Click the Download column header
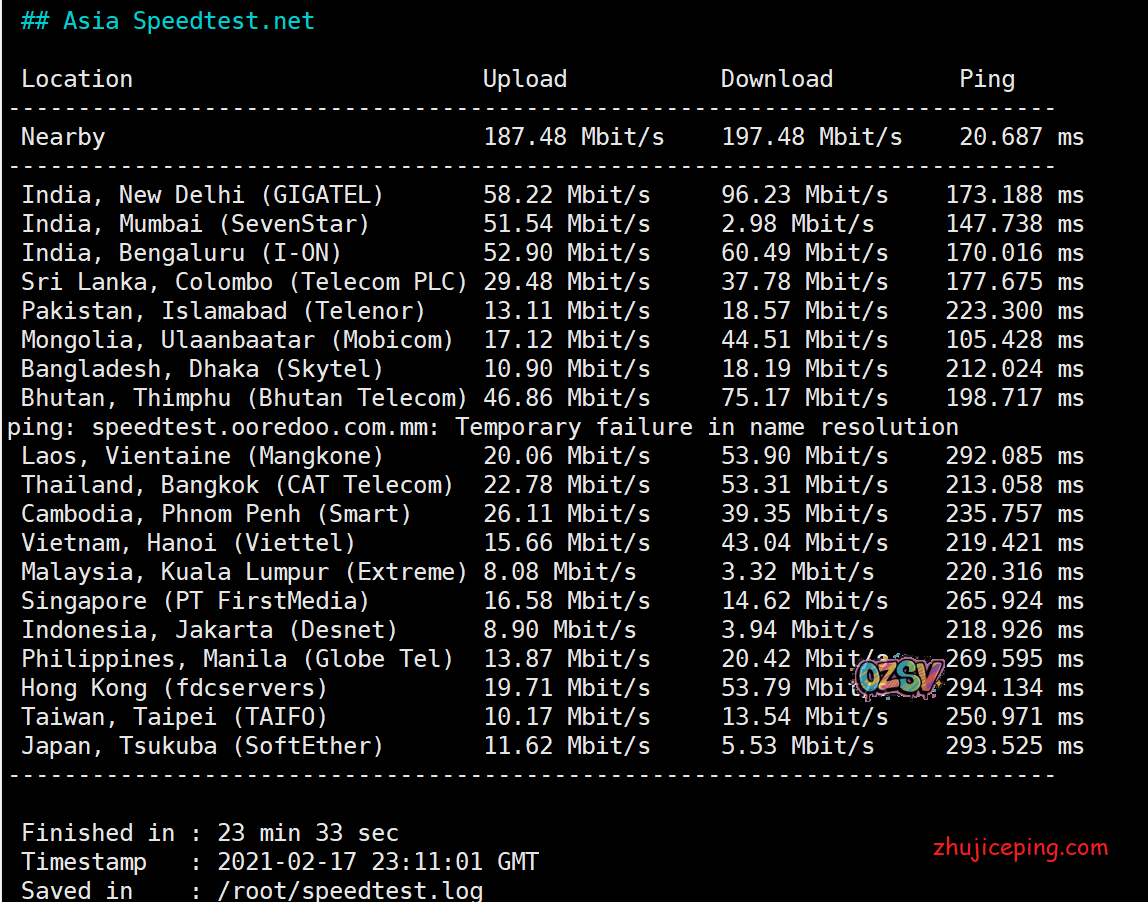The image size is (1148, 902). pos(776,79)
